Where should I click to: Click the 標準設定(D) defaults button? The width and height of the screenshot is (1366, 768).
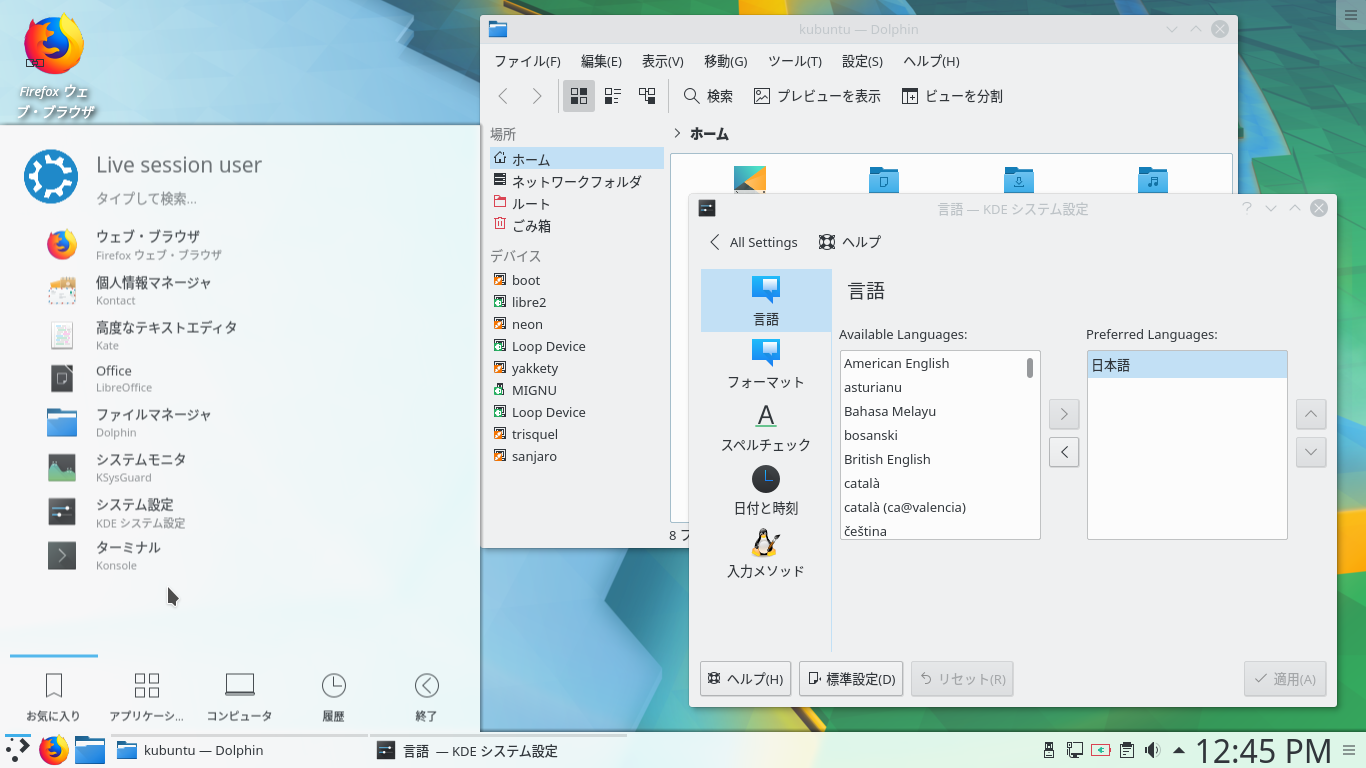coord(851,678)
